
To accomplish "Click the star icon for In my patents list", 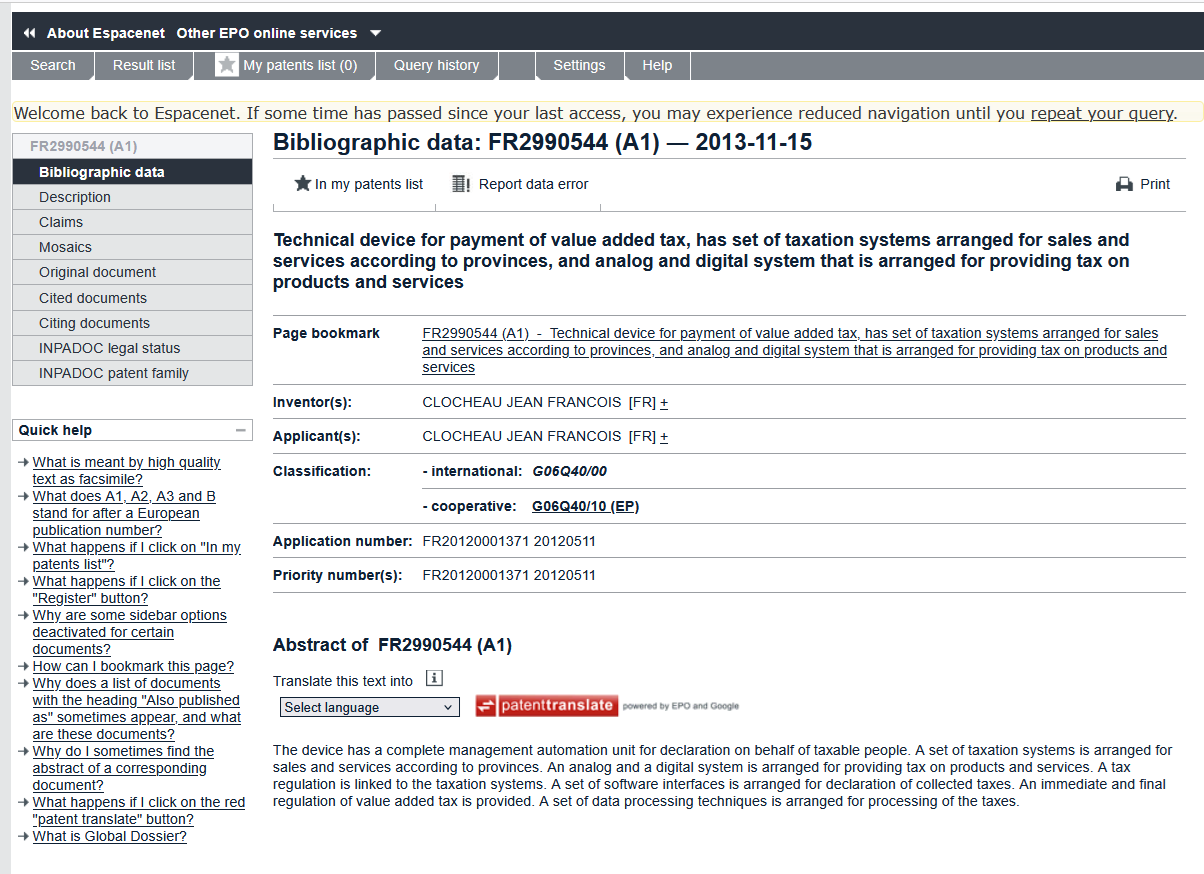I will (x=303, y=184).
